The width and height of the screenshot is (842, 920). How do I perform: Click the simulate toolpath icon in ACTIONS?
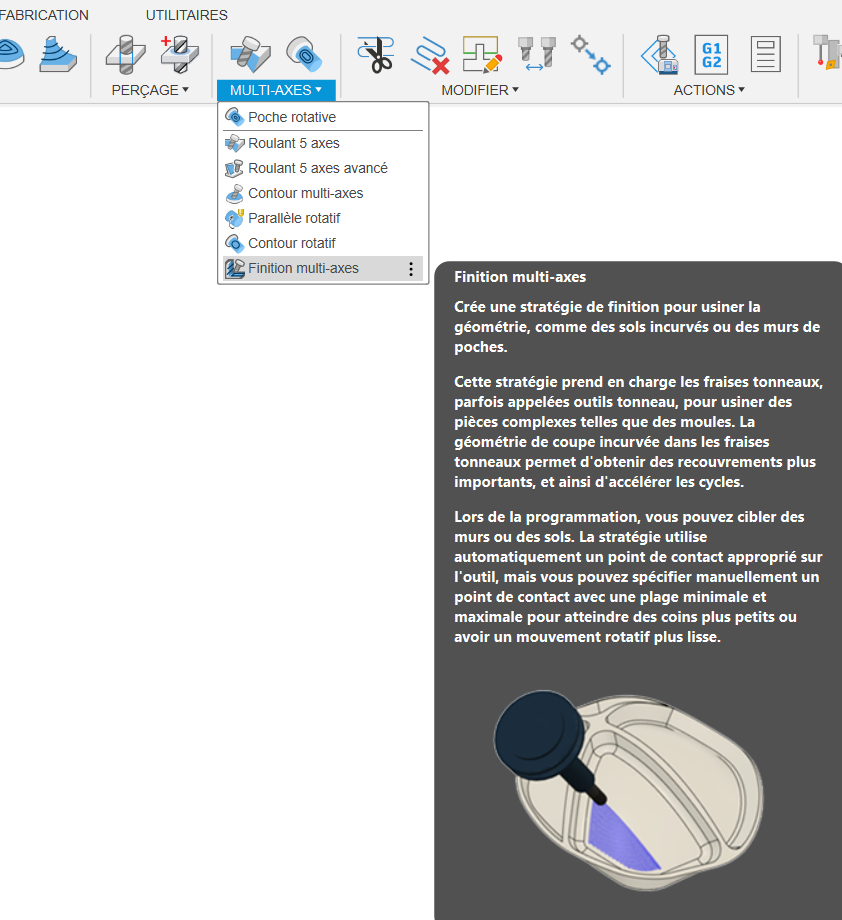click(659, 54)
